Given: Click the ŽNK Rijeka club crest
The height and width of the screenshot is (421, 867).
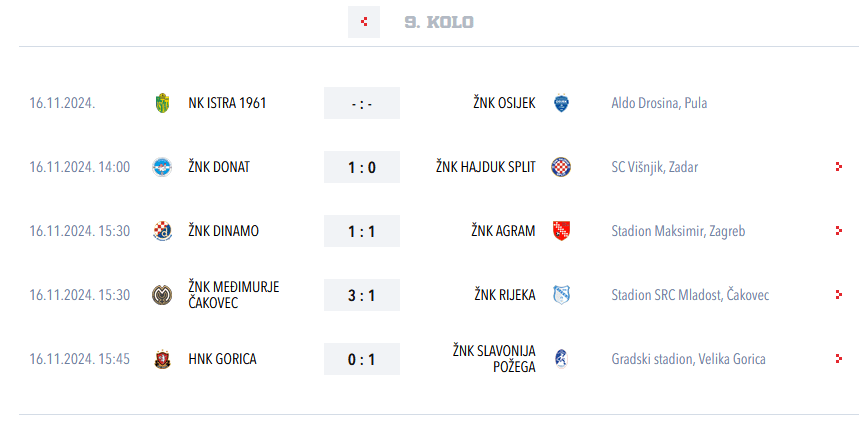Looking at the screenshot, I should click(561, 295).
